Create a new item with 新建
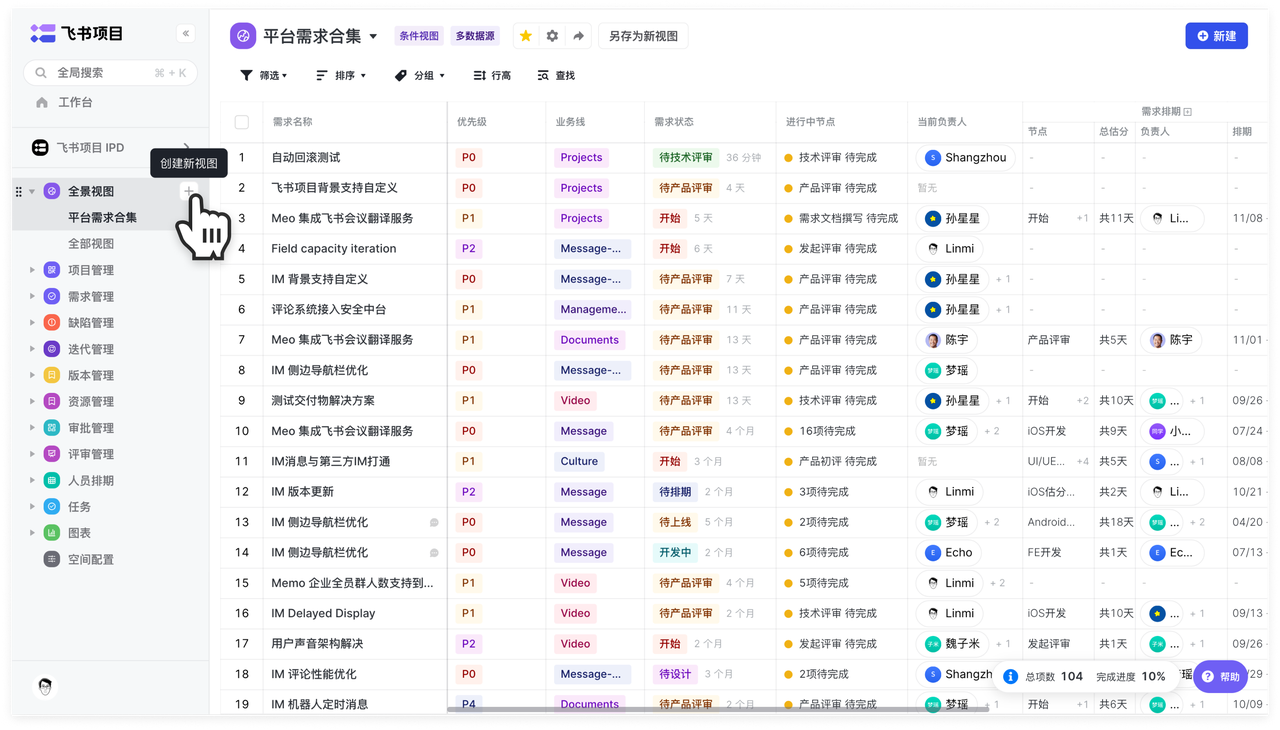Image resolution: width=1280 pixels, height=730 pixels. tap(1216, 36)
